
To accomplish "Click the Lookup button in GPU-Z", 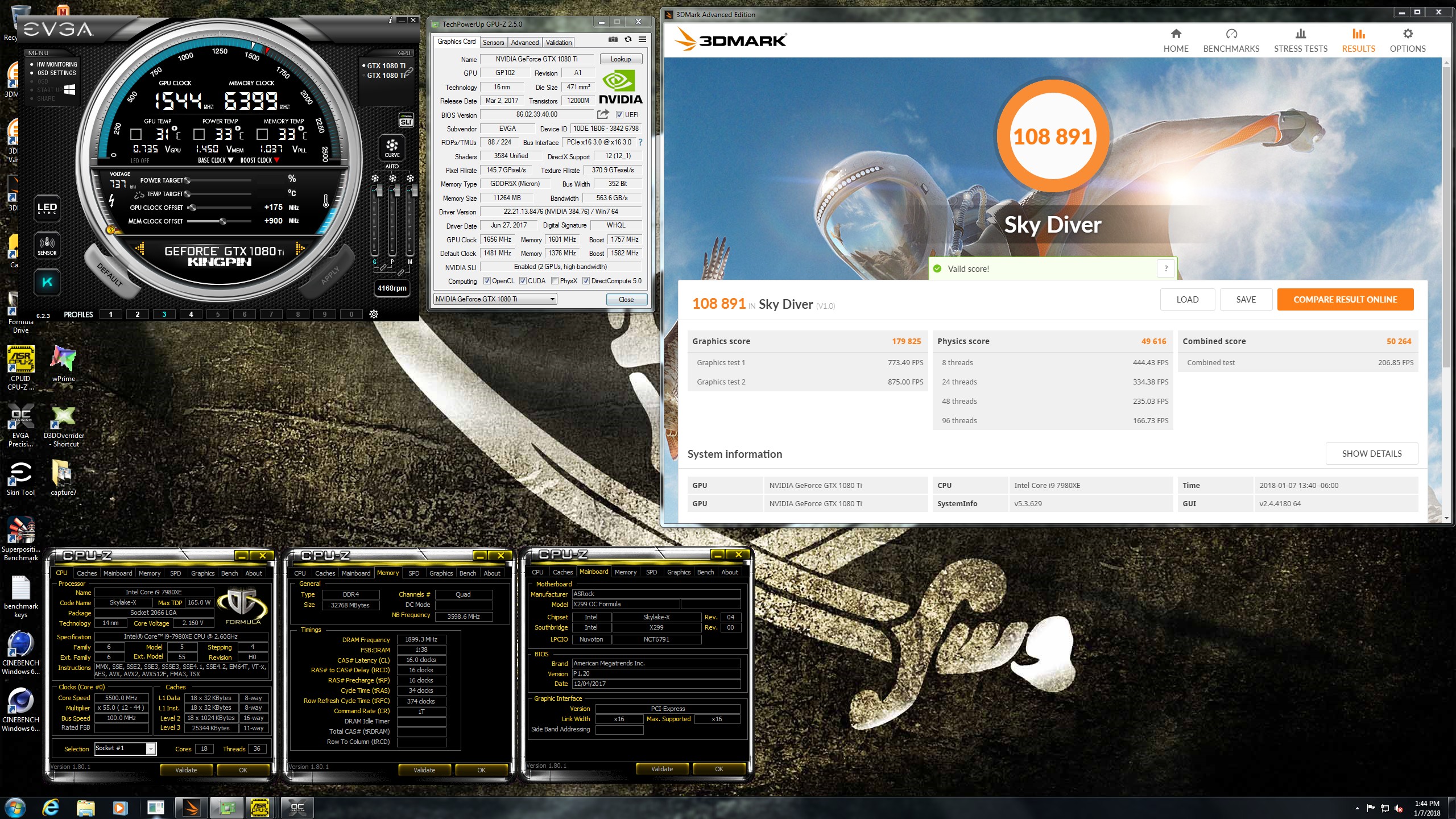I will click(x=621, y=59).
